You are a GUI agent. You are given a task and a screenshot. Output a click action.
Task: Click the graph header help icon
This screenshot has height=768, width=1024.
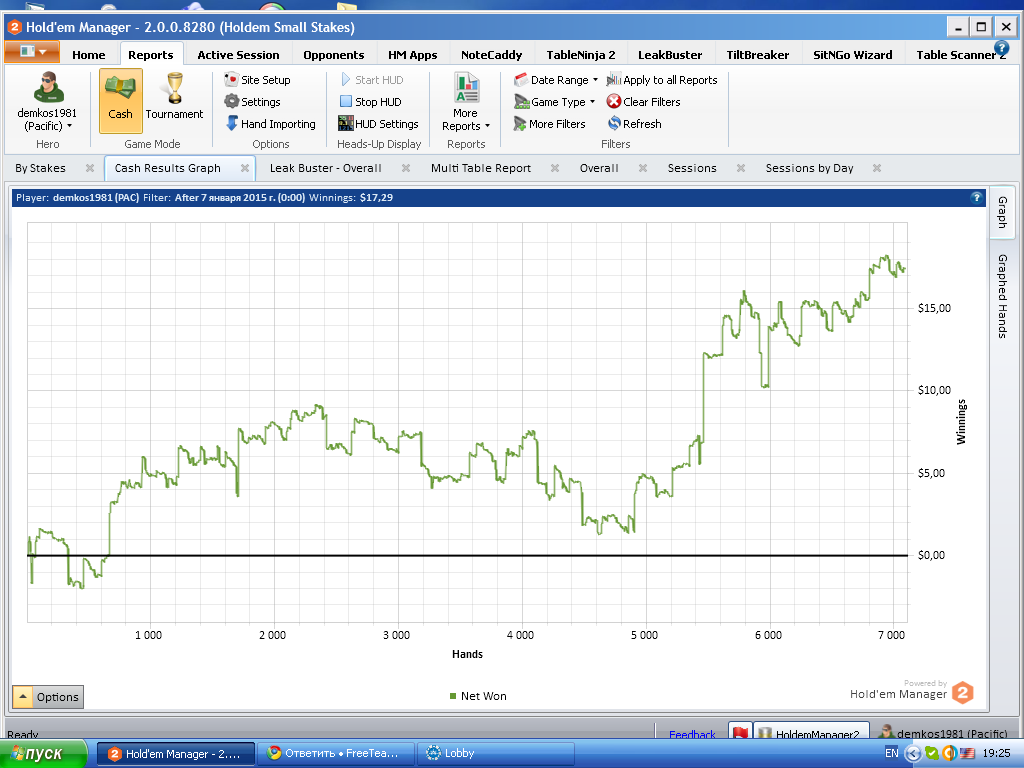pos(976,198)
